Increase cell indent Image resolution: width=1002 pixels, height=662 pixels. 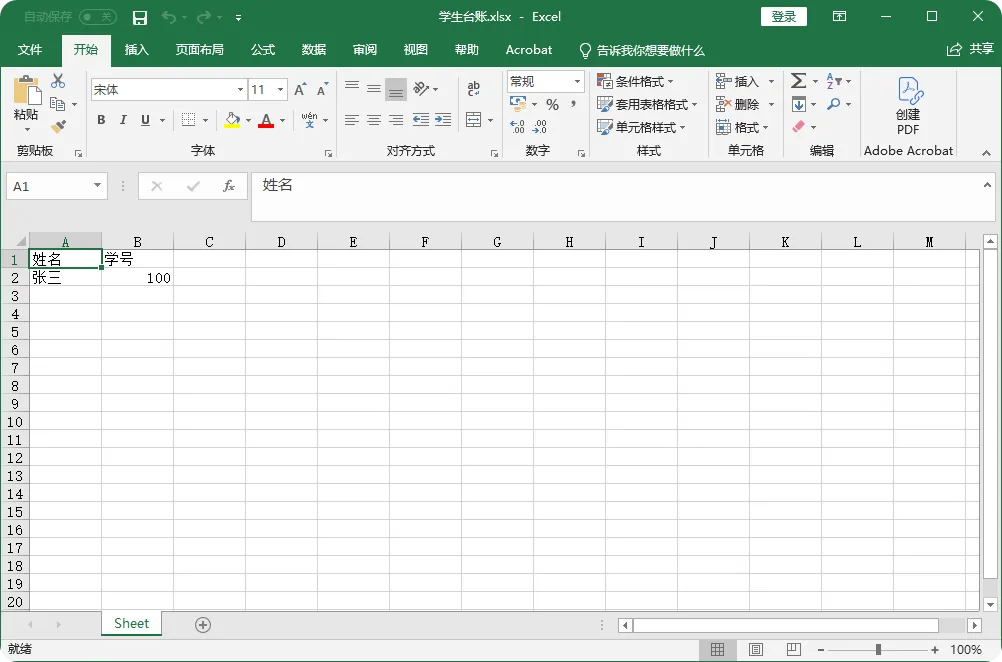pos(443,119)
